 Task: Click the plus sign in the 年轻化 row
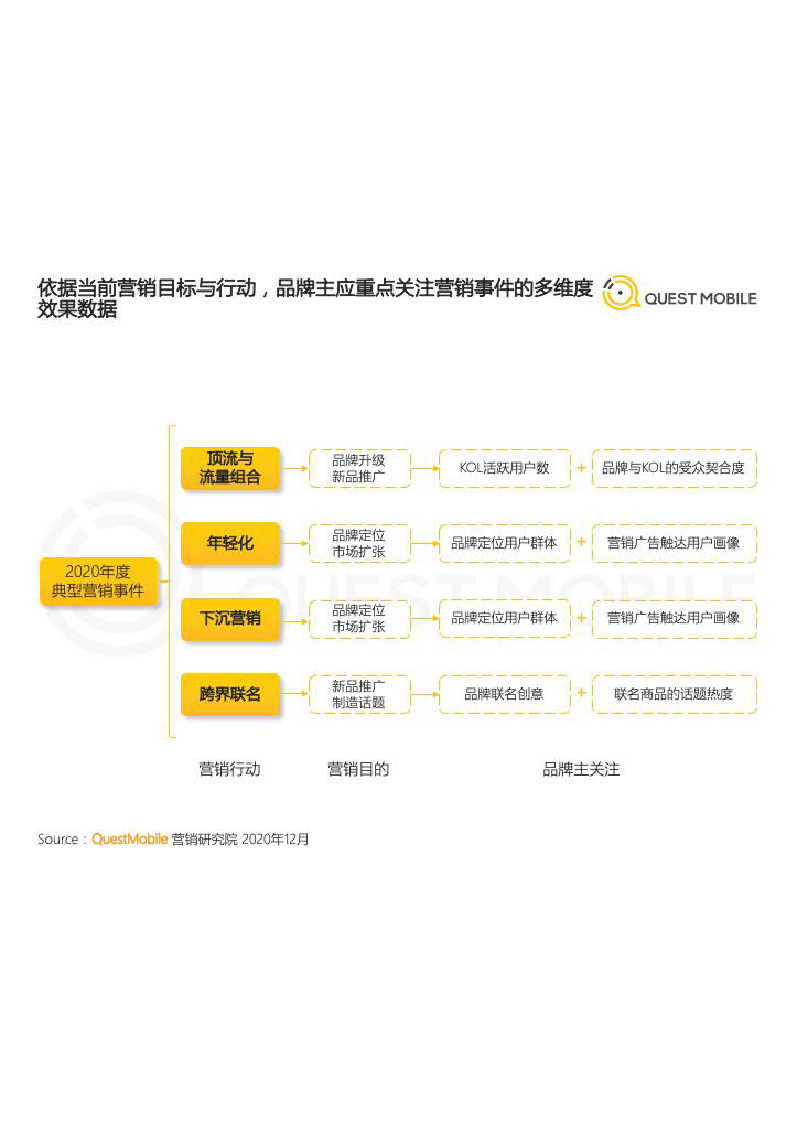click(581, 543)
